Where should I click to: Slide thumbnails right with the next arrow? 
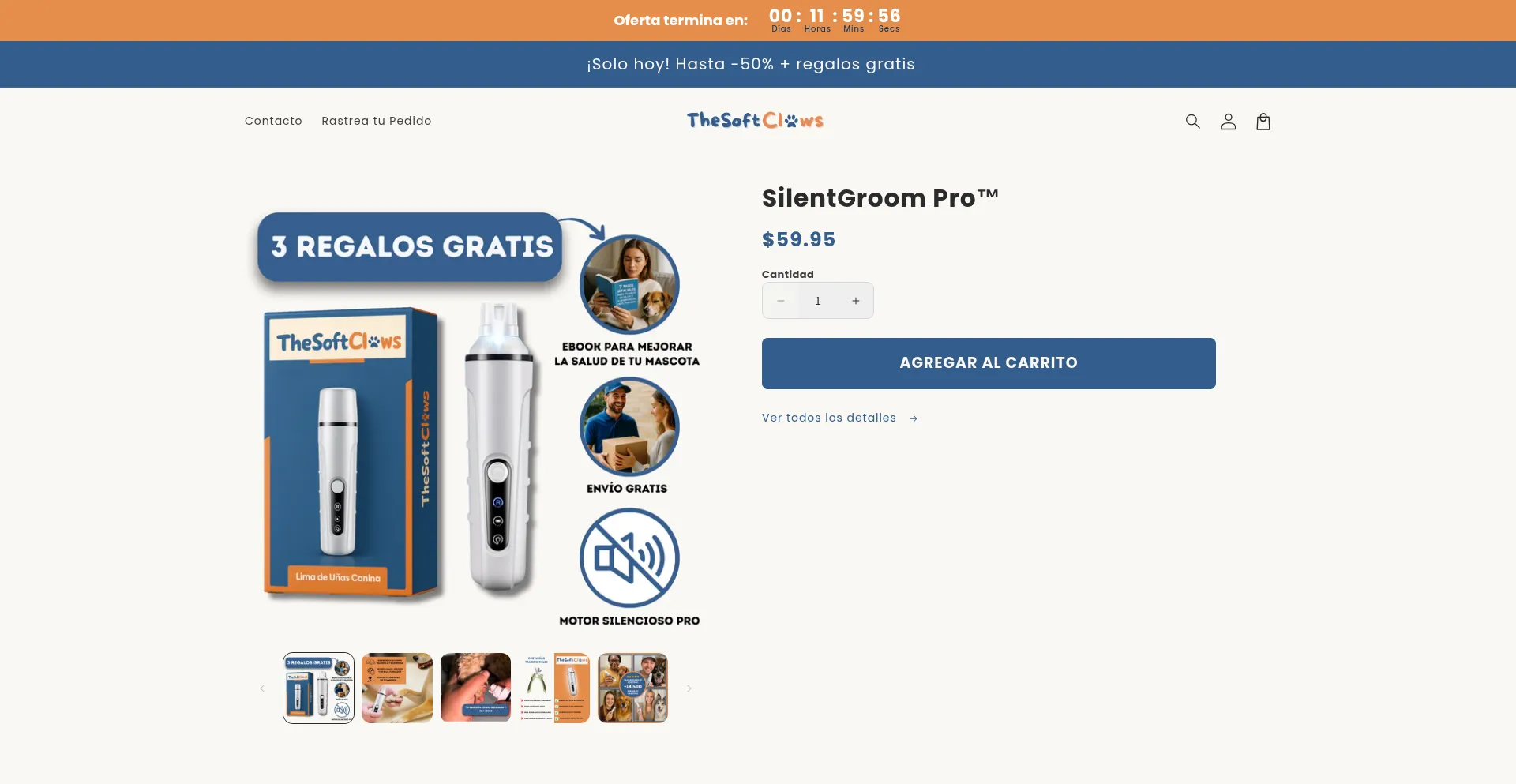689,688
